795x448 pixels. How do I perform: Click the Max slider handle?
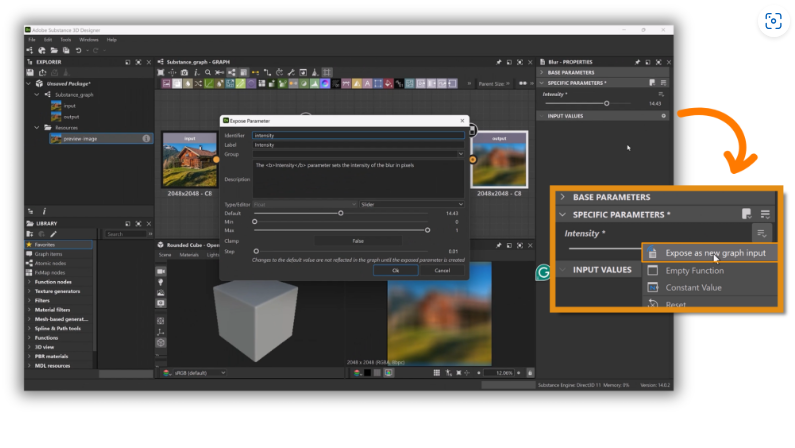click(x=427, y=230)
